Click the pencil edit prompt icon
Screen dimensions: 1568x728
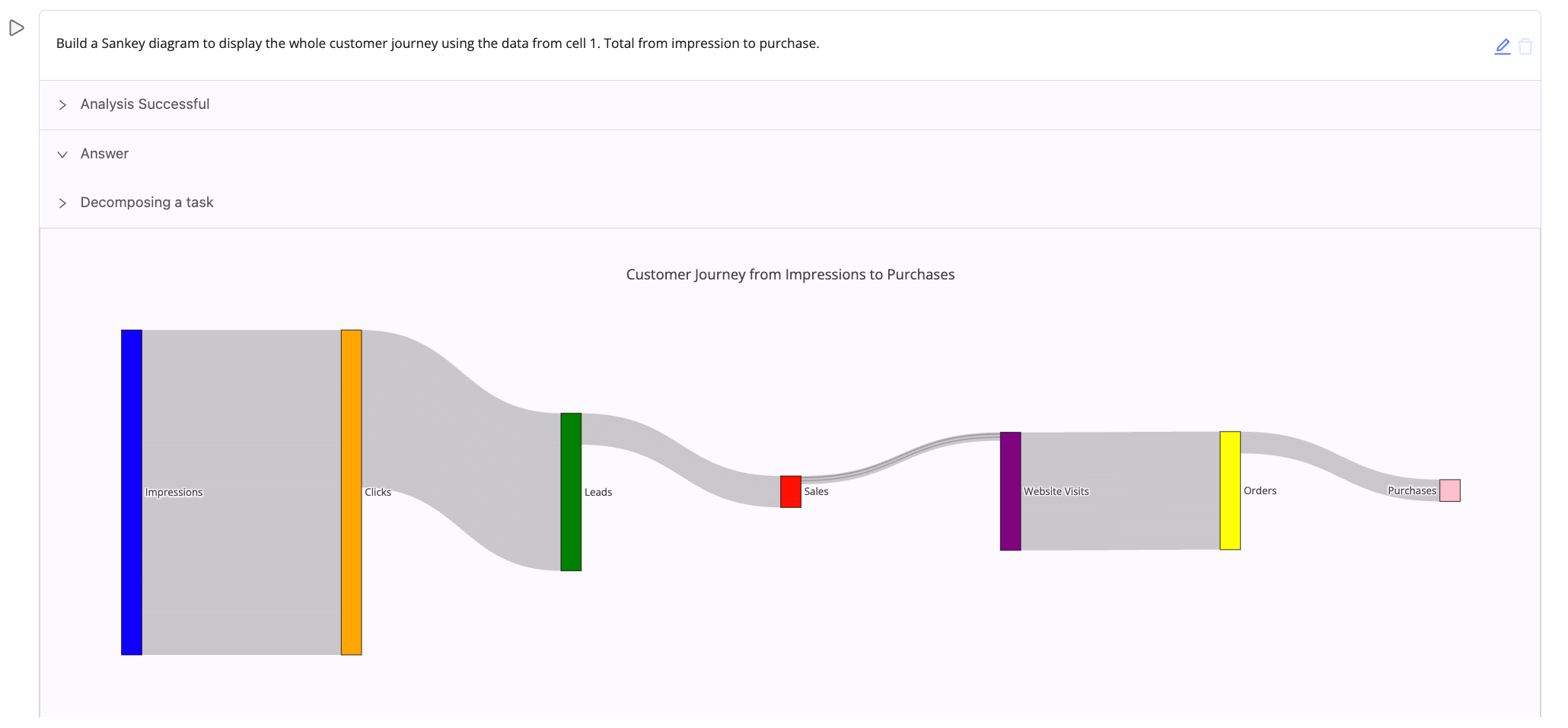[x=1502, y=46]
